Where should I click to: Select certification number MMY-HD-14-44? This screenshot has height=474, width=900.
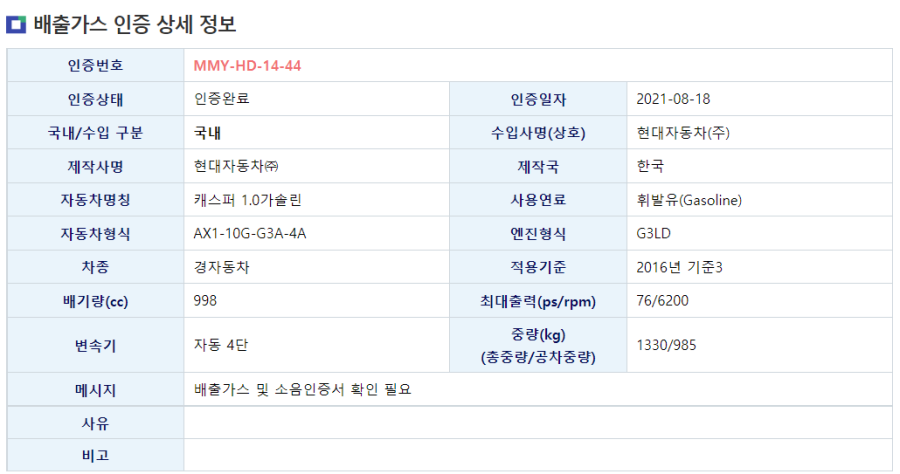click(x=247, y=65)
